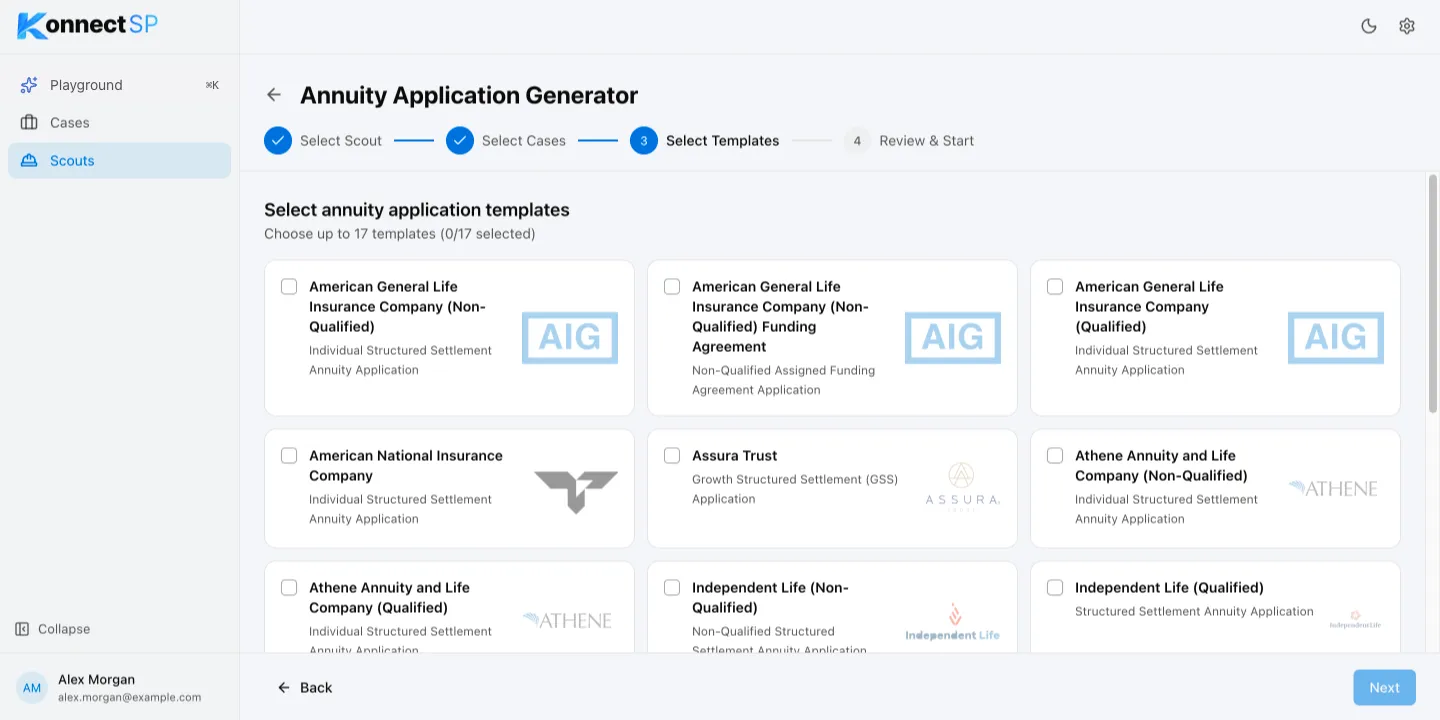
Task: Check Athene Annuity (Non-Qualified) template
Action: (x=1055, y=456)
